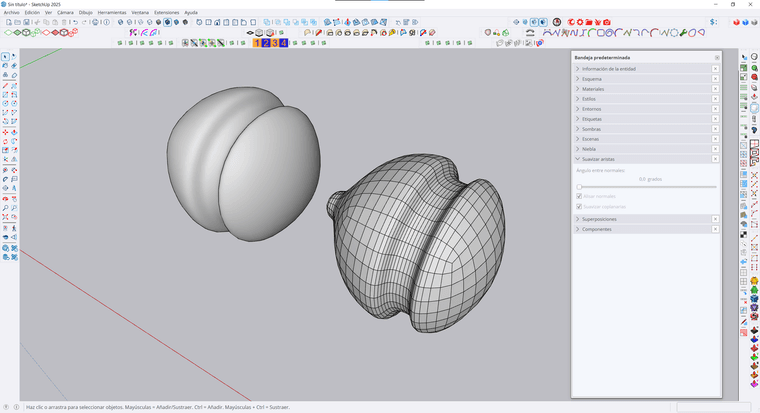The width and height of the screenshot is (760, 413).
Task: Click the green wrench curve tool icon
Action: click(683, 32)
